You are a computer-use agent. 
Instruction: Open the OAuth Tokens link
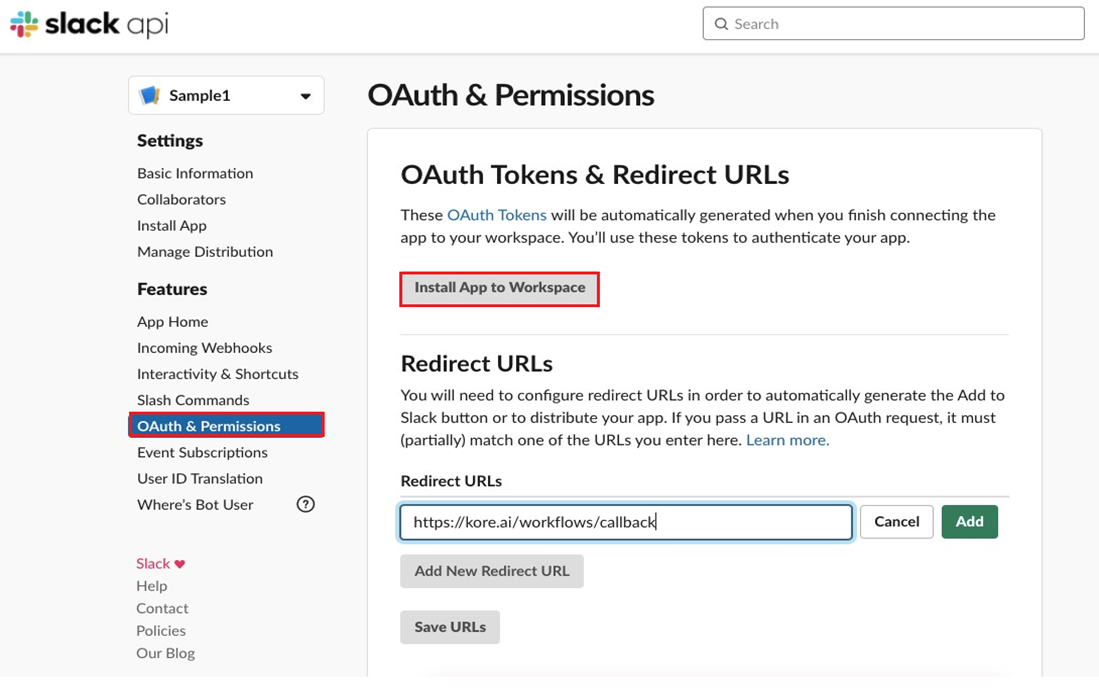point(497,215)
